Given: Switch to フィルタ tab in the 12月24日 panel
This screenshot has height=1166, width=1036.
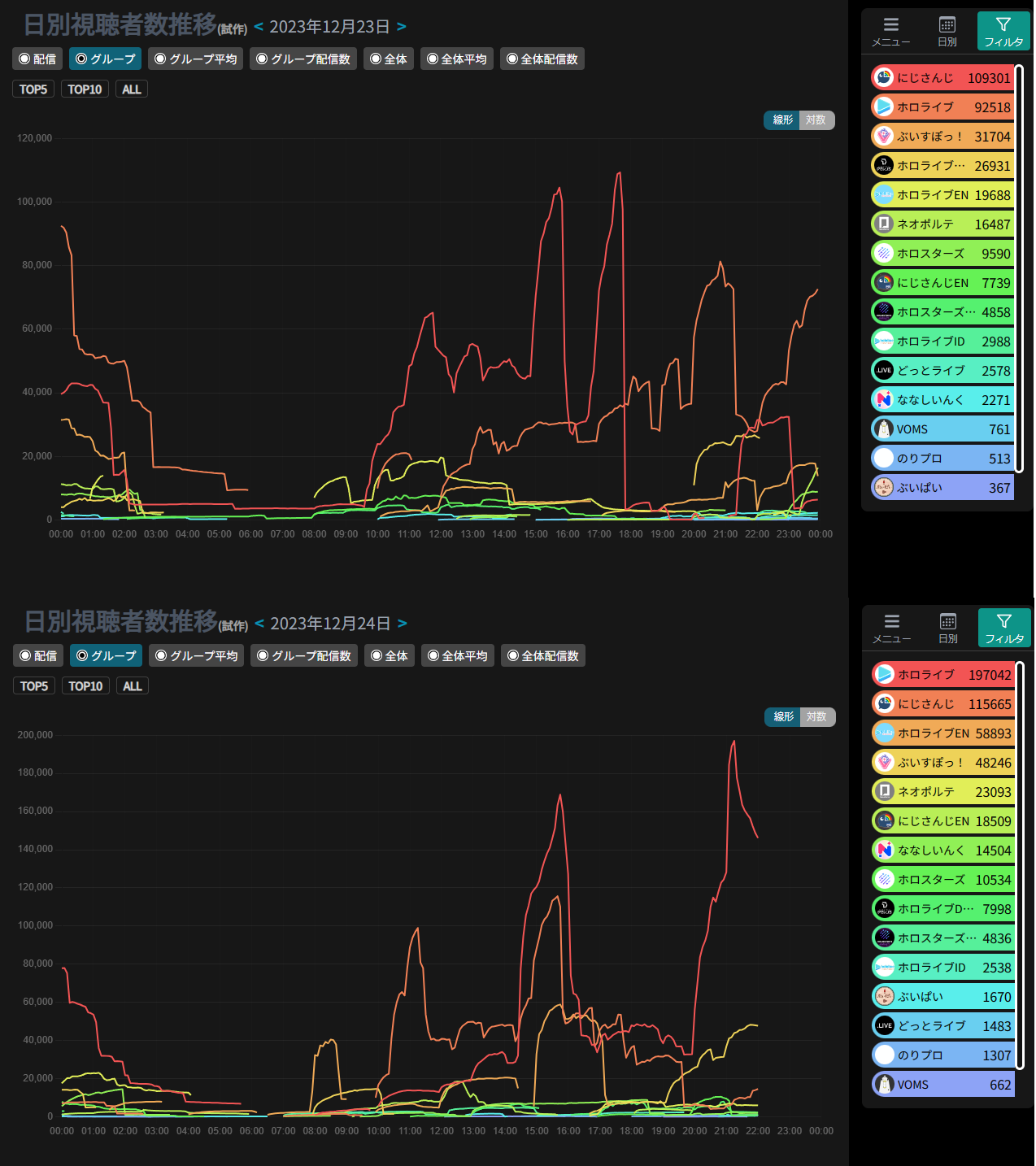Looking at the screenshot, I should pos(1004,628).
